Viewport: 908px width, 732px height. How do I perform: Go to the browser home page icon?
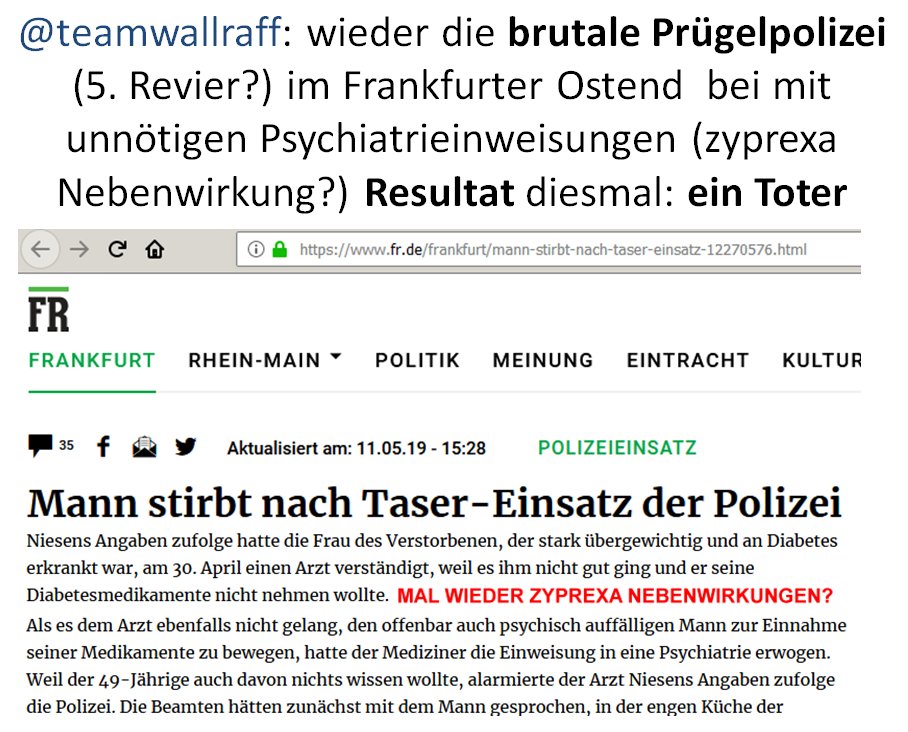pos(154,250)
